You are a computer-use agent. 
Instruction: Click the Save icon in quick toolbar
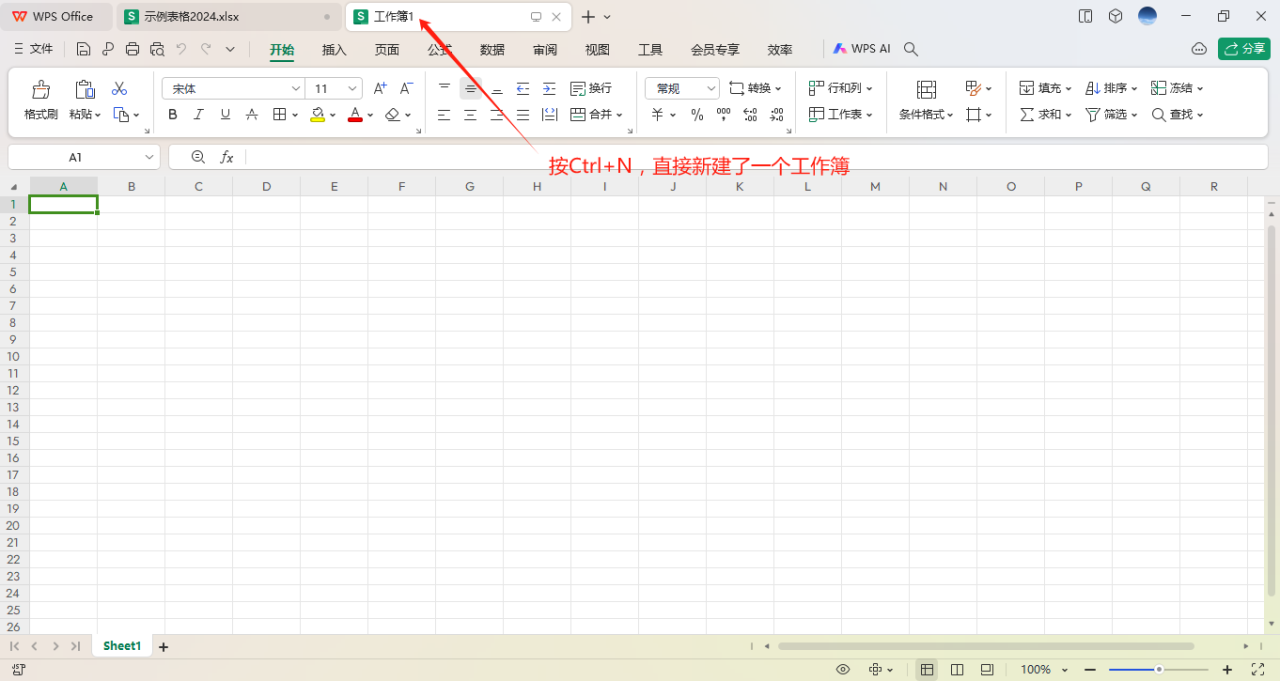click(83, 49)
